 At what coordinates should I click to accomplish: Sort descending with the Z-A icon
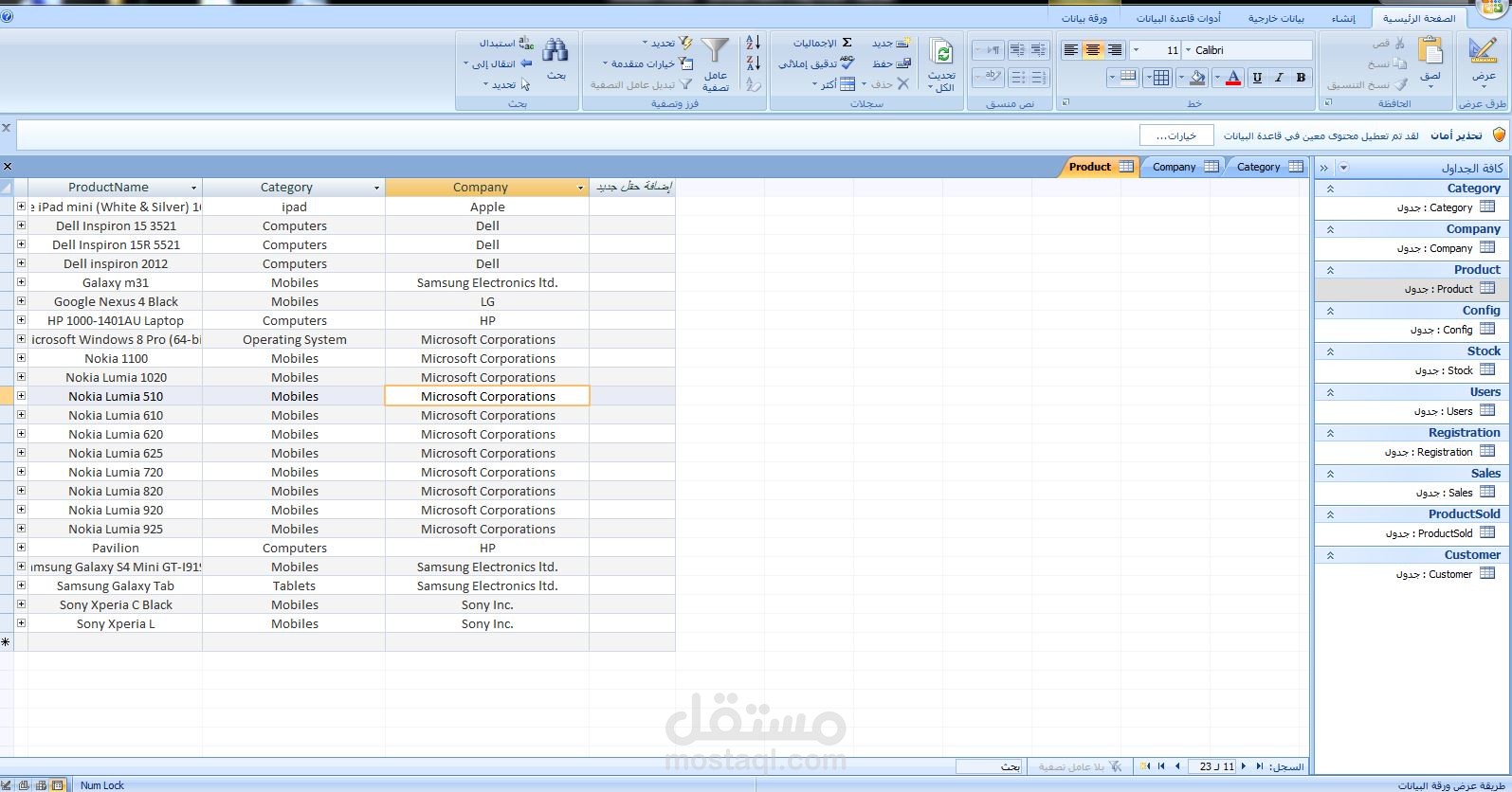[x=754, y=63]
